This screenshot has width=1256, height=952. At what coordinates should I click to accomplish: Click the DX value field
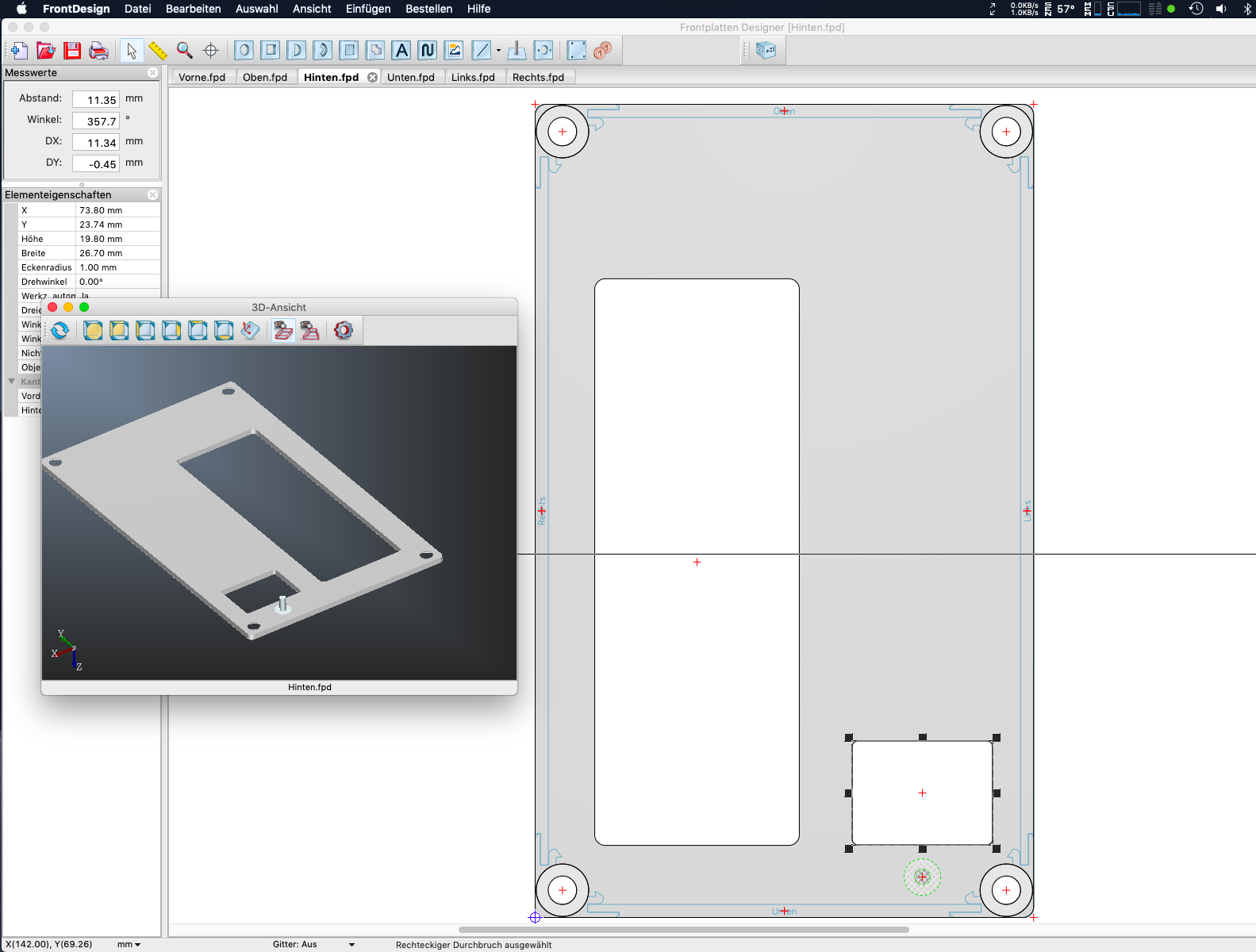[x=96, y=142]
